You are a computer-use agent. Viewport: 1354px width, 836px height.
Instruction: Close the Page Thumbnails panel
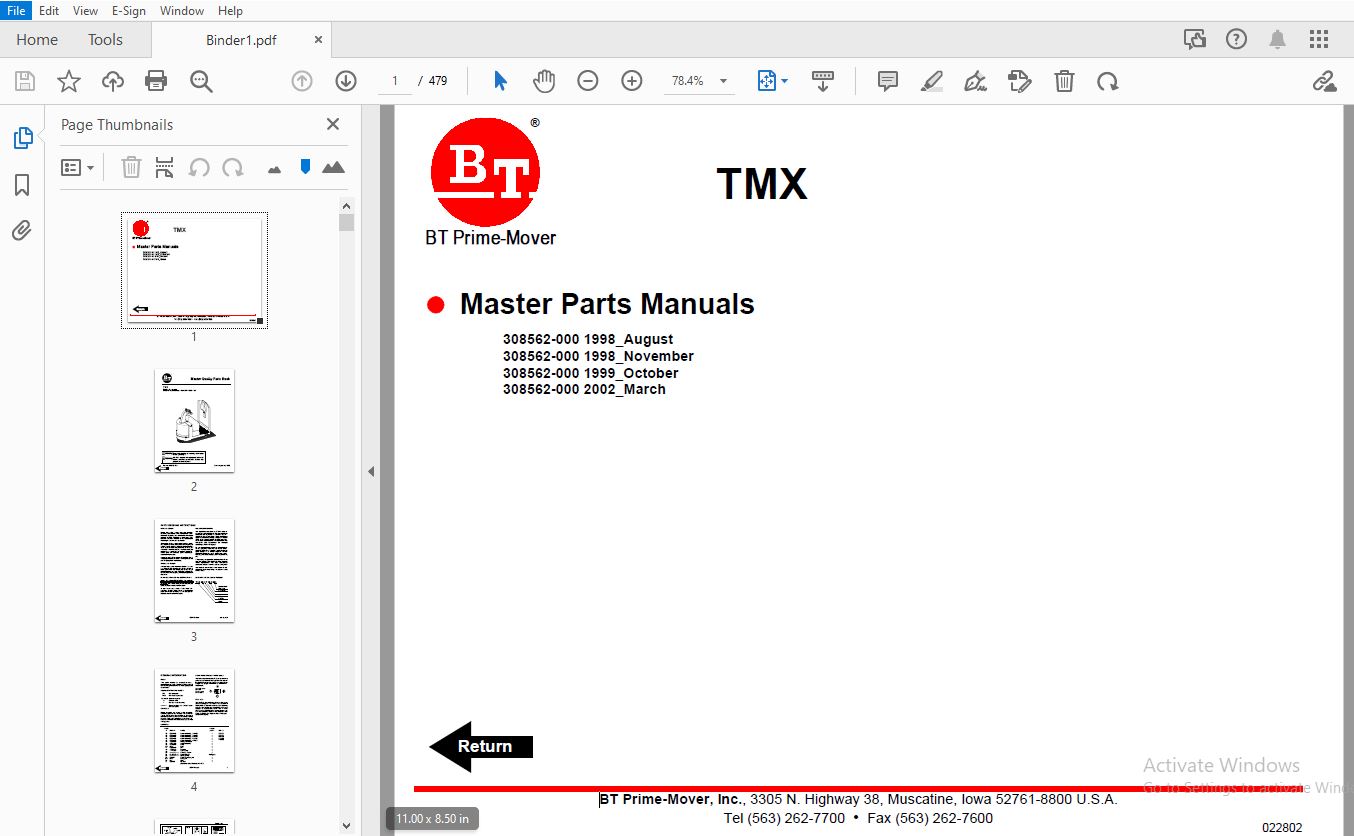333,124
